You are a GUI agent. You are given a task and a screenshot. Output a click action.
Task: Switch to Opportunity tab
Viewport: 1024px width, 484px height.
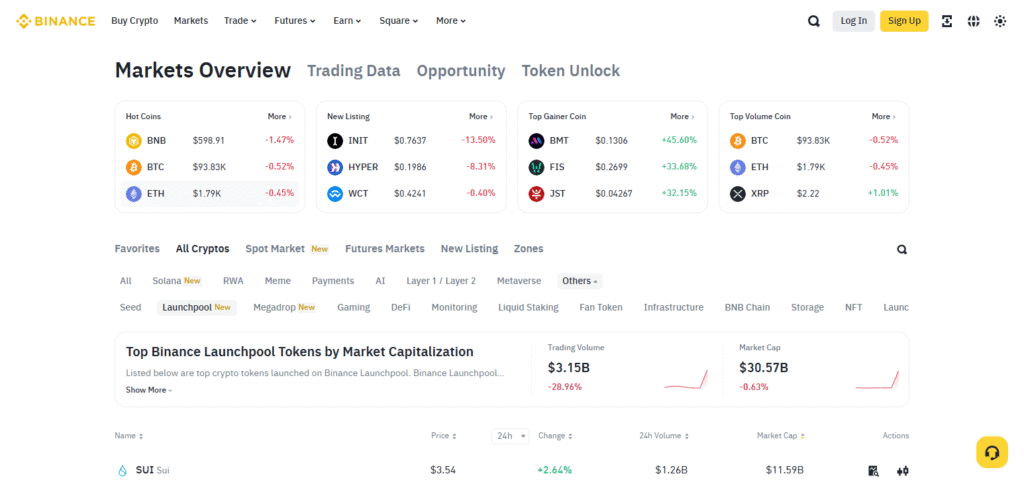tap(461, 71)
